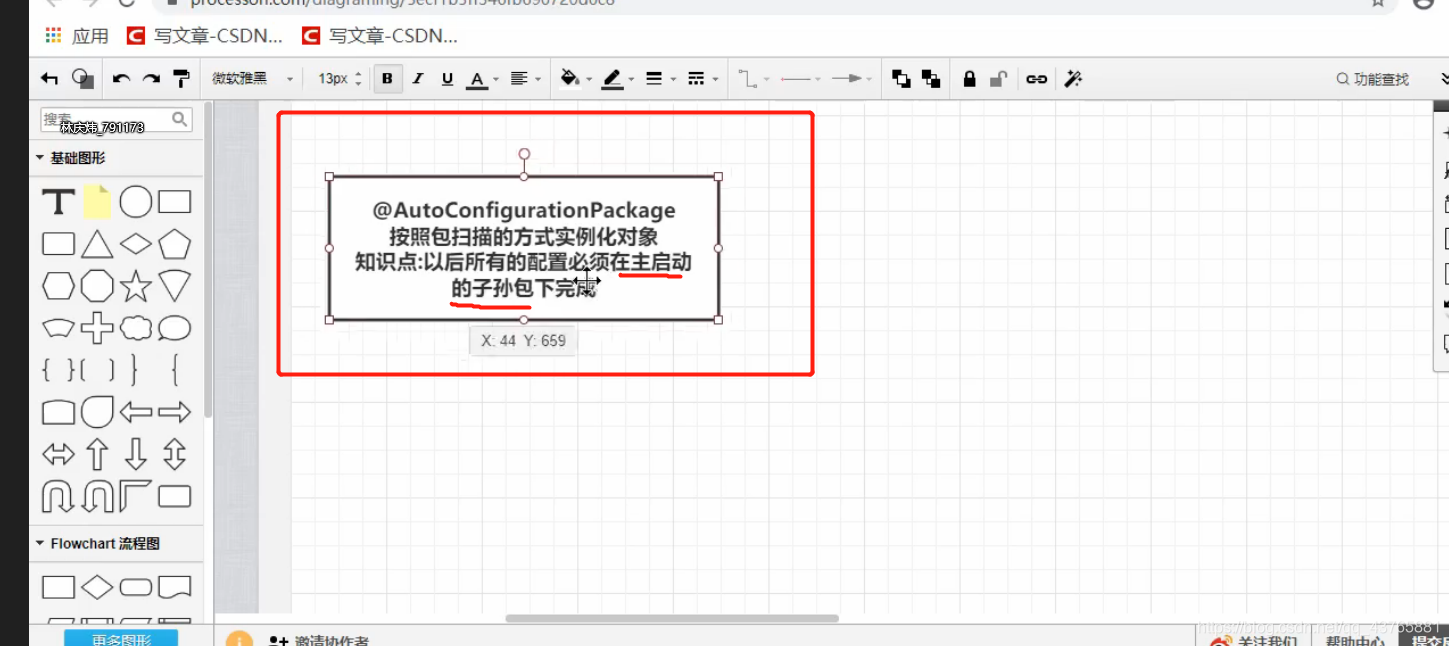Expand the toolbar double-chevron at right
Viewport: 1449px width, 646px height.
[1444, 79]
